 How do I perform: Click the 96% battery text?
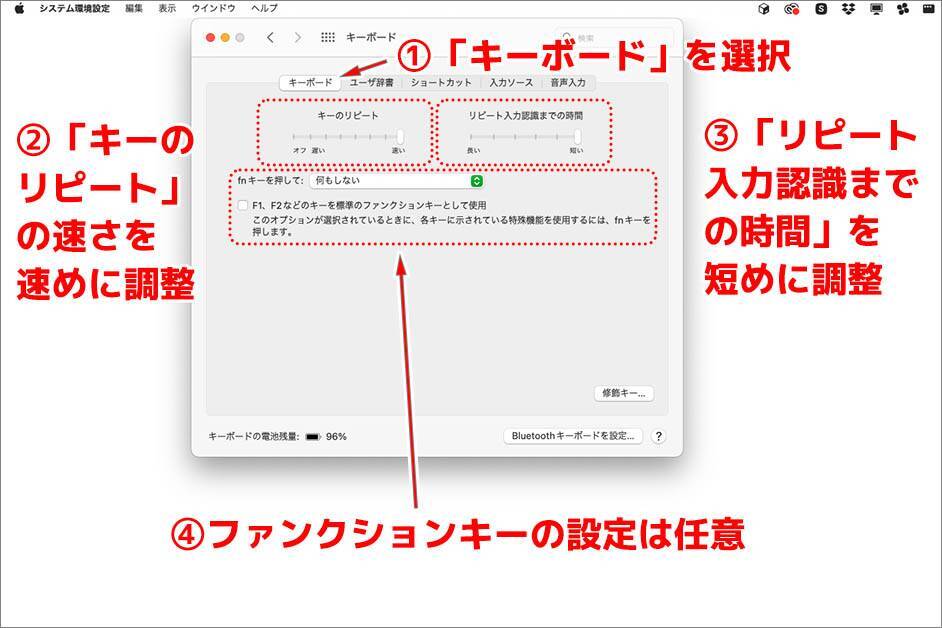point(336,437)
